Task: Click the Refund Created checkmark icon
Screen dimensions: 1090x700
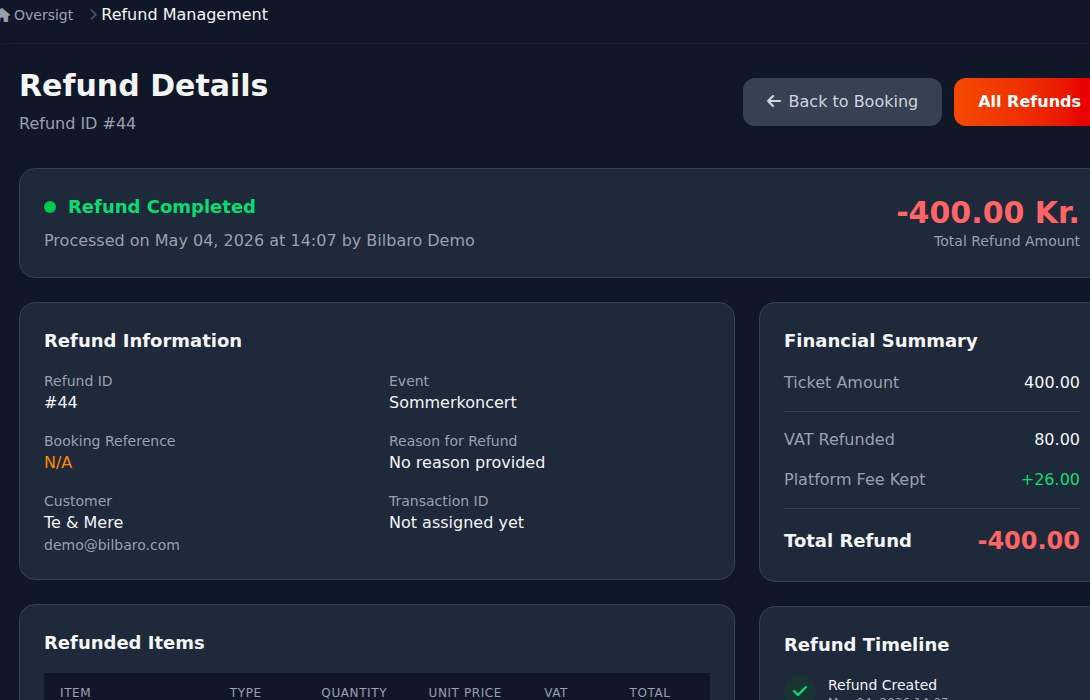Action: click(799, 690)
